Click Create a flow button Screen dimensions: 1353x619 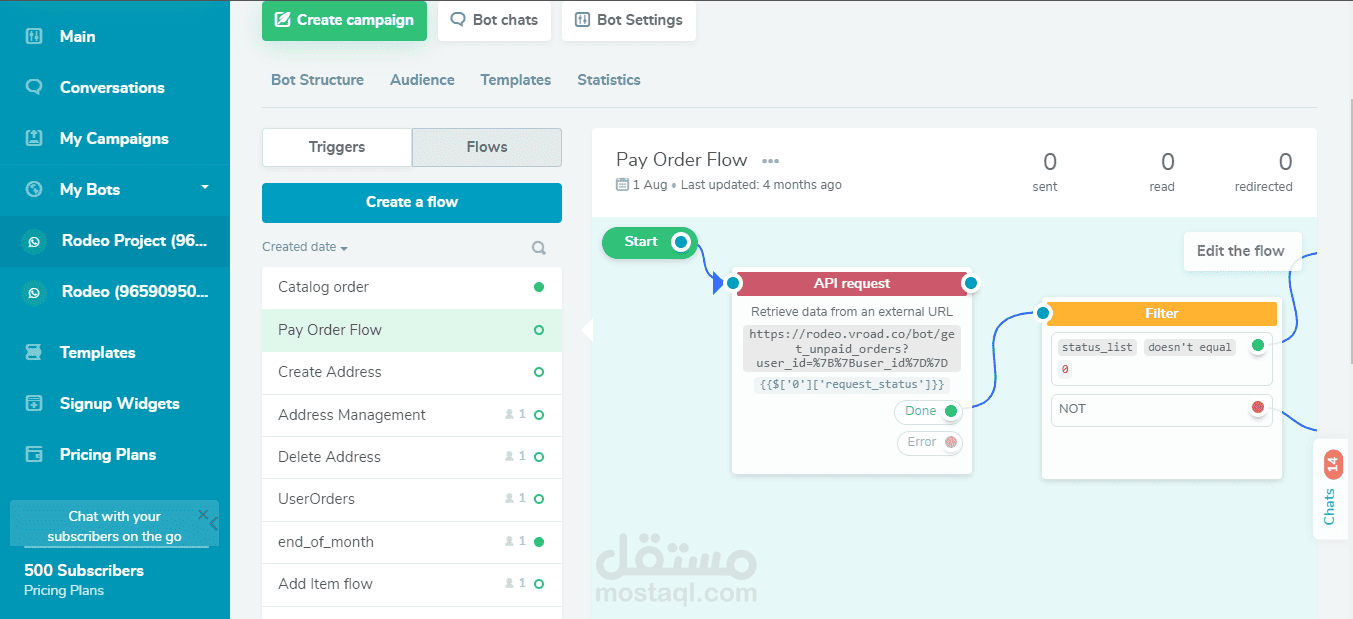click(412, 202)
